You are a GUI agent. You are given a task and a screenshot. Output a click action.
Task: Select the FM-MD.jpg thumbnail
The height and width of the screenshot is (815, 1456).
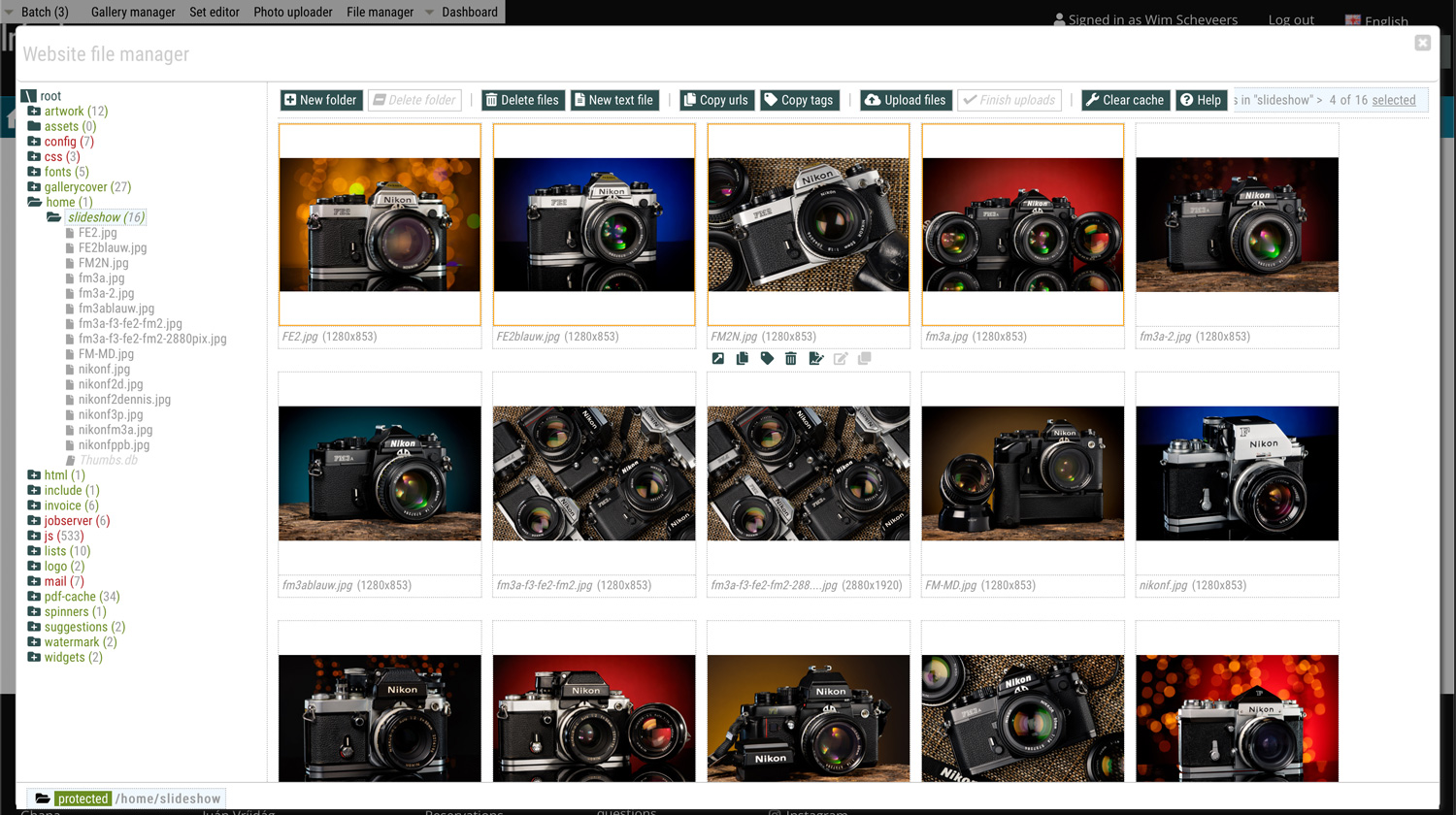[x=1023, y=473]
